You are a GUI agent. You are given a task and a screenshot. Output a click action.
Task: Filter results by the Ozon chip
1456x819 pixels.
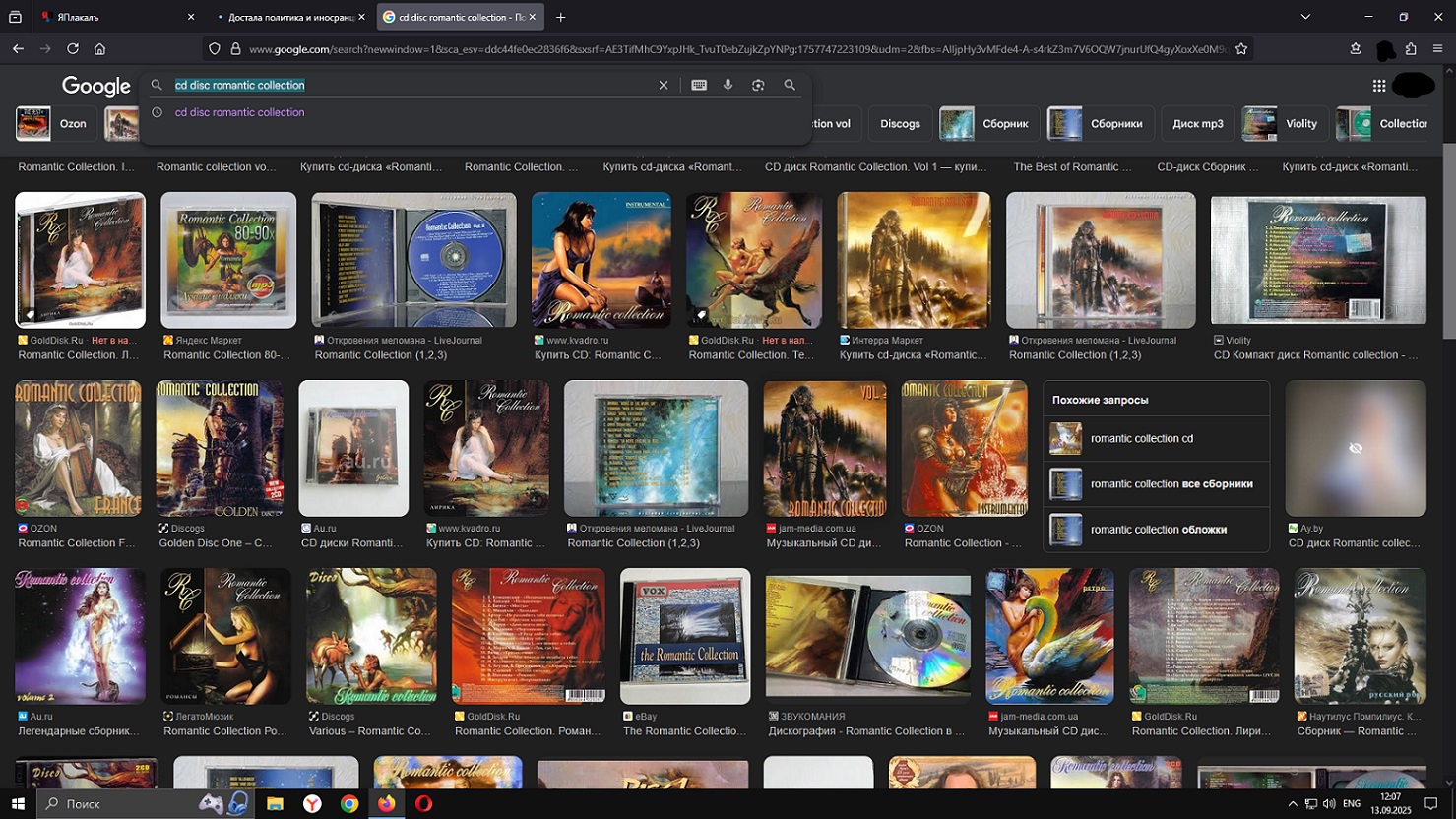pyautogui.click(x=55, y=123)
